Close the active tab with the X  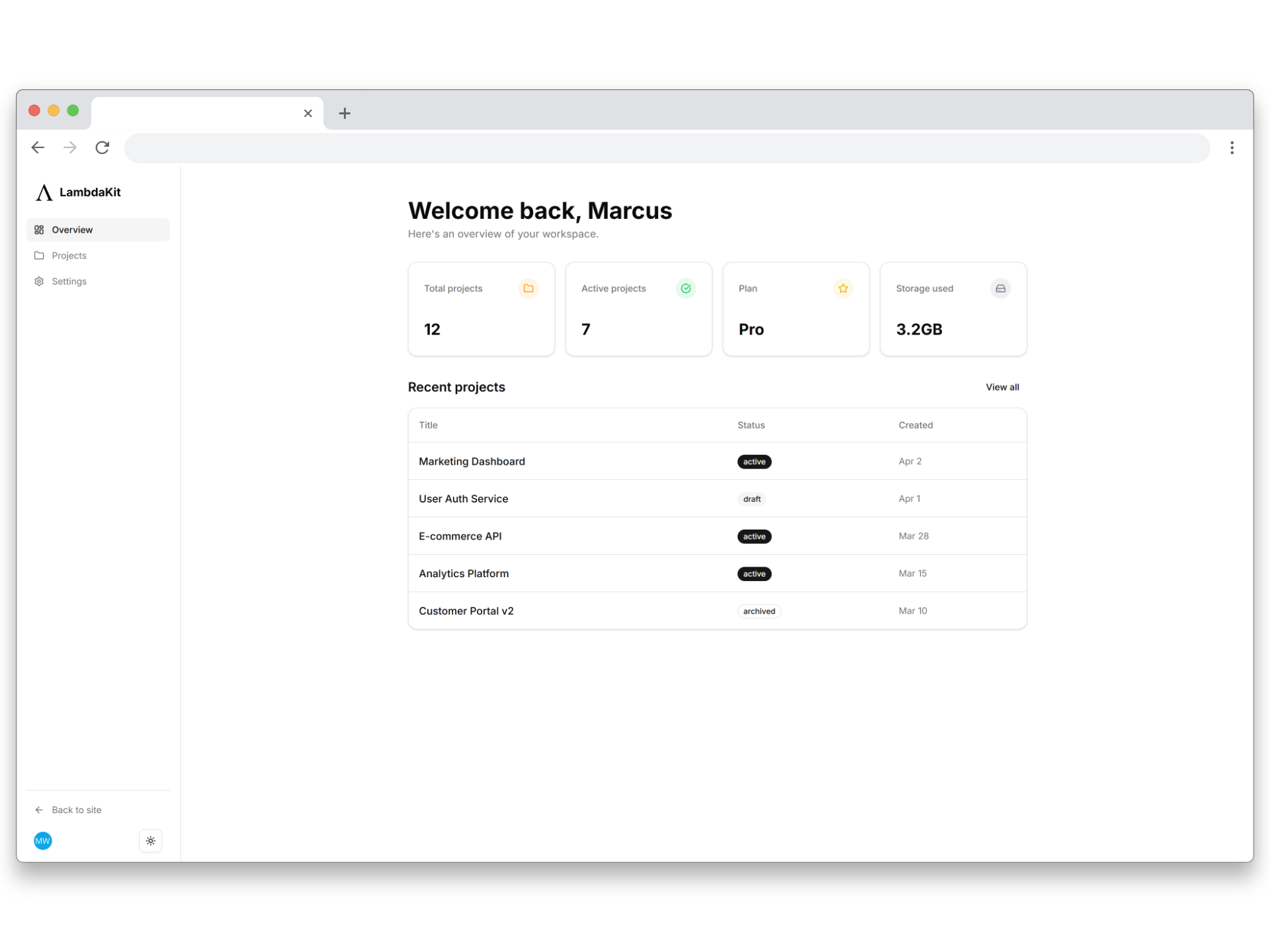tap(308, 113)
